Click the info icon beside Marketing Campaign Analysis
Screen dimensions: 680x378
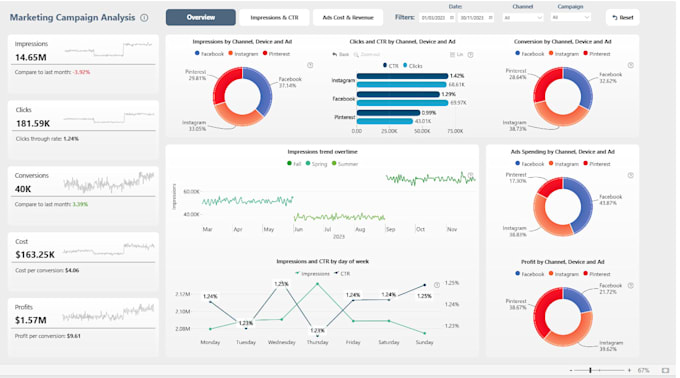click(144, 18)
